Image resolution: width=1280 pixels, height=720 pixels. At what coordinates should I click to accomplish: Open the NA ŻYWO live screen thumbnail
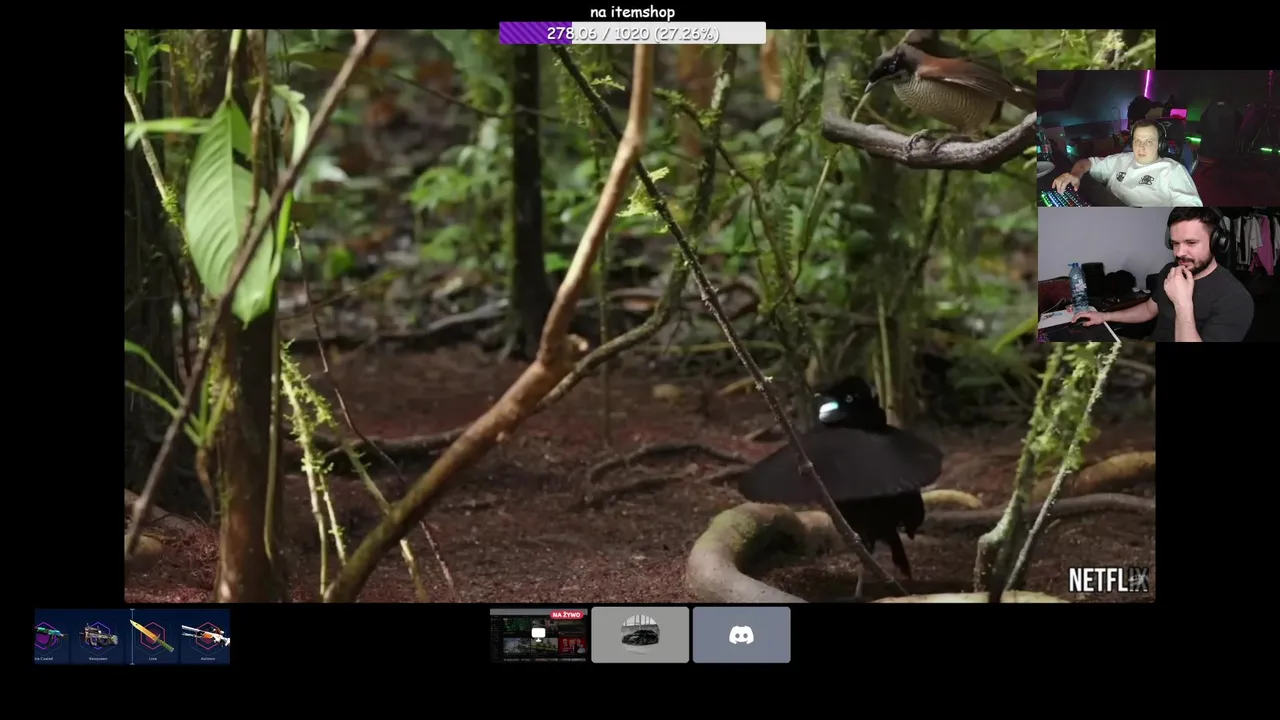click(538, 635)
